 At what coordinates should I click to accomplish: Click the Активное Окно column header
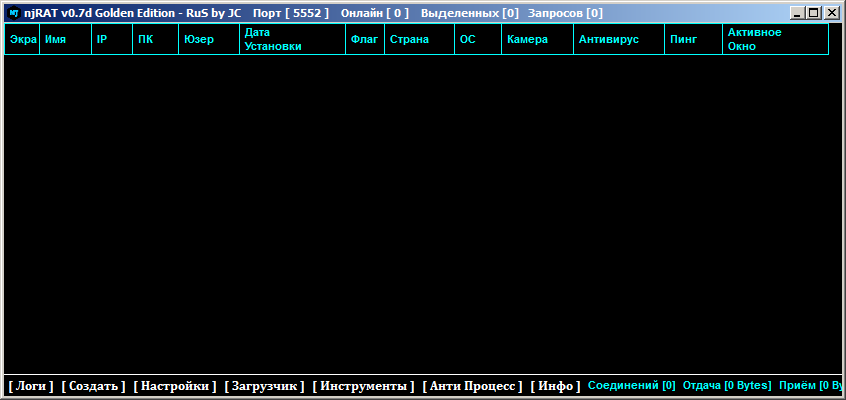click(x=774, y=39)
